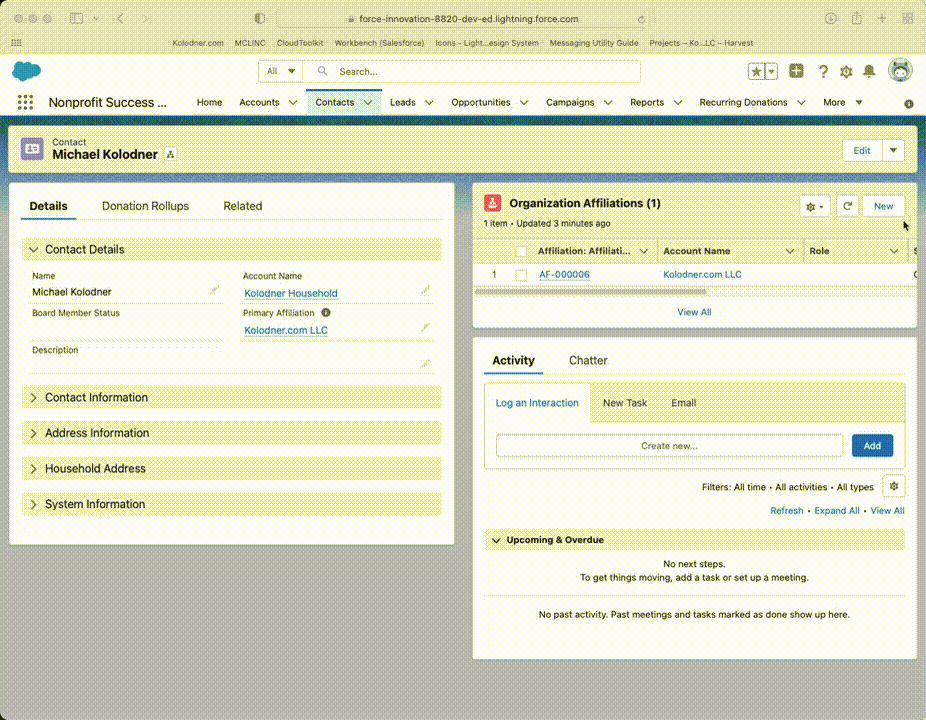Edit the Description pencil icon
Image resolution: width=926 pixels, height=720 pixels.
click(x=425, y=364)
